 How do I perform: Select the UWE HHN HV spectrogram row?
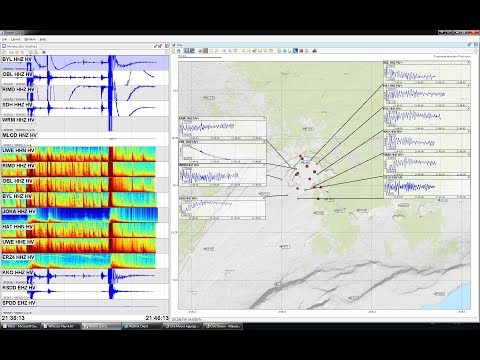point(85,154)
